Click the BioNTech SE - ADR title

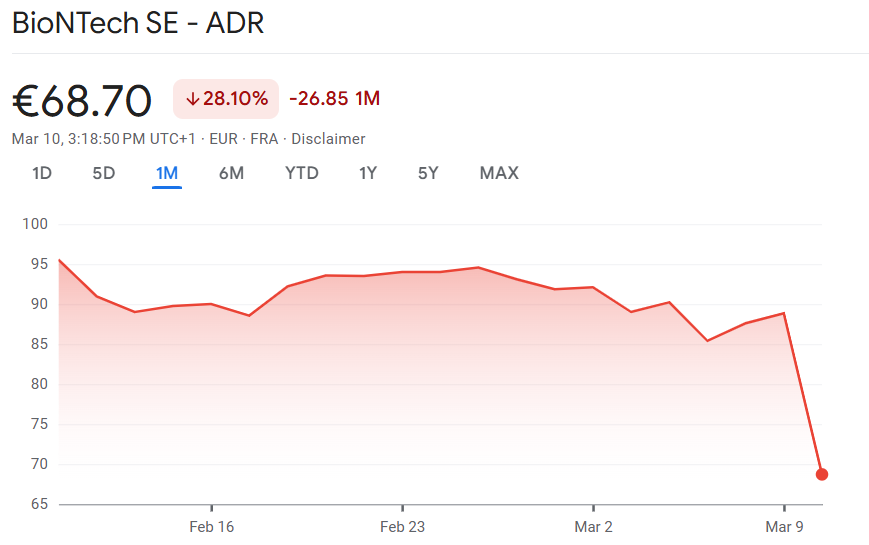coord(138,24)
